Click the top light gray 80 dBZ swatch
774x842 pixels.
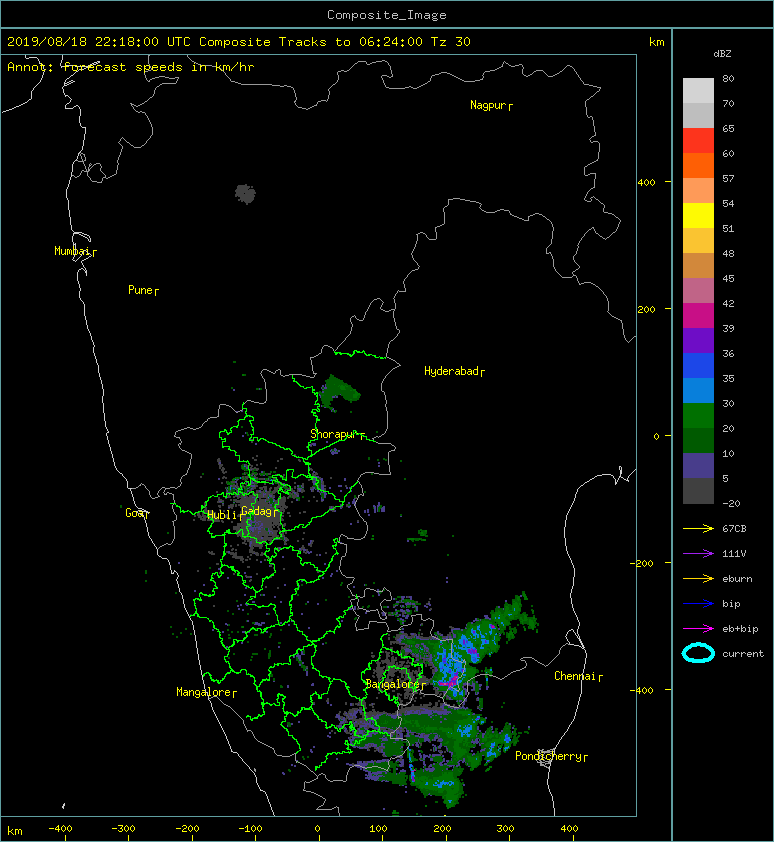tap(698, 90)
